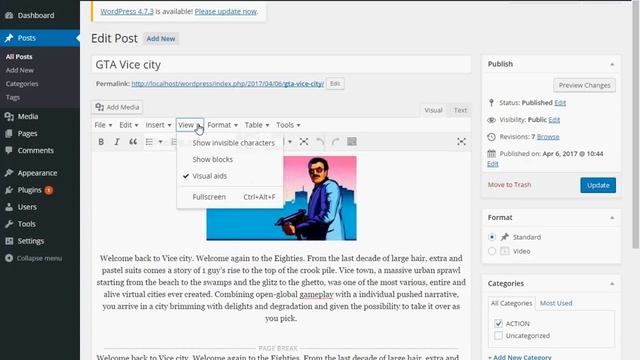Click the Italic formatting icon
640x360 pixels.
click(x=117, y=142)
